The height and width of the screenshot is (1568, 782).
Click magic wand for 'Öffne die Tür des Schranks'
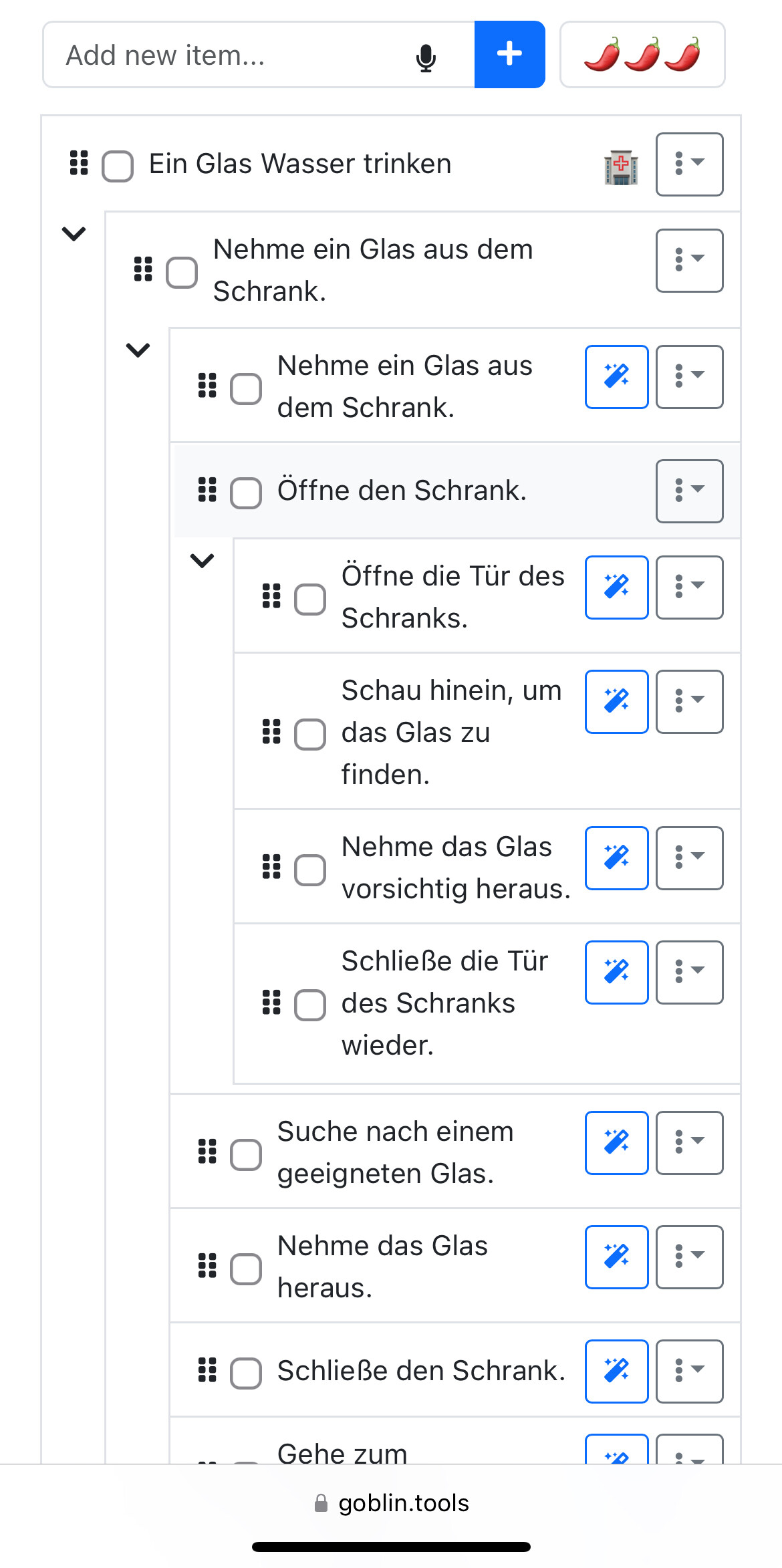616,587
